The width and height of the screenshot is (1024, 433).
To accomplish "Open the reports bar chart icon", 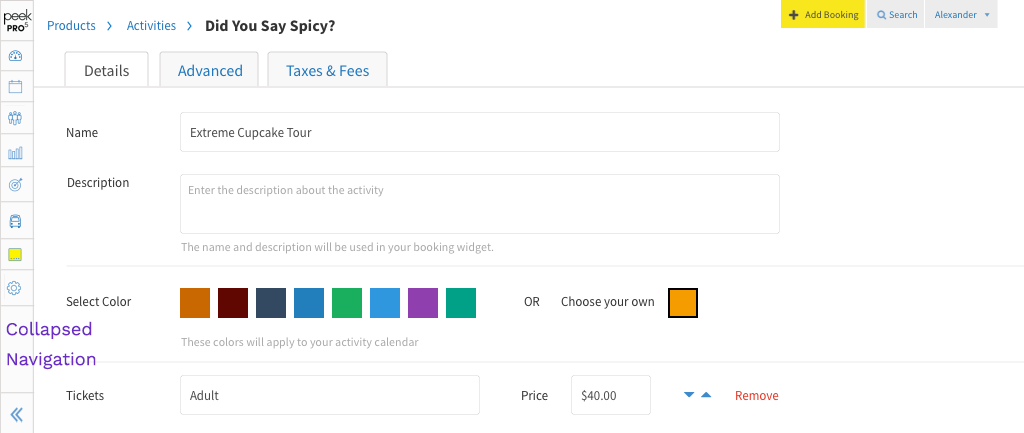I will pos(15,153).
